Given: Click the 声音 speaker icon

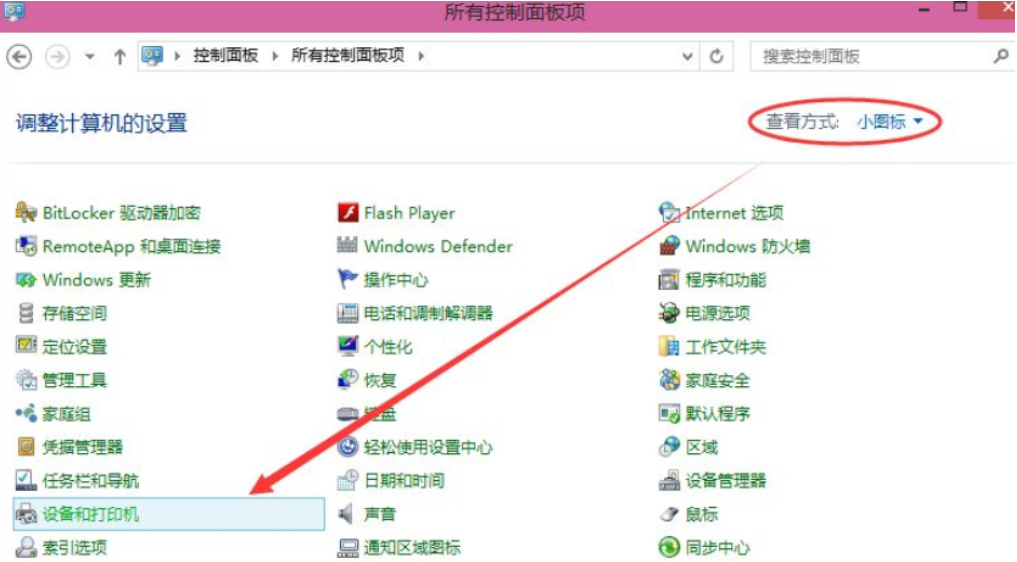Looking at the screenshot, I should point(346,514).
